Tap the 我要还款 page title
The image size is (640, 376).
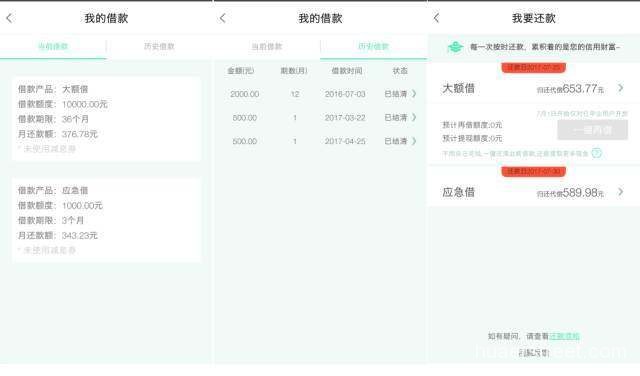point(533,18)
